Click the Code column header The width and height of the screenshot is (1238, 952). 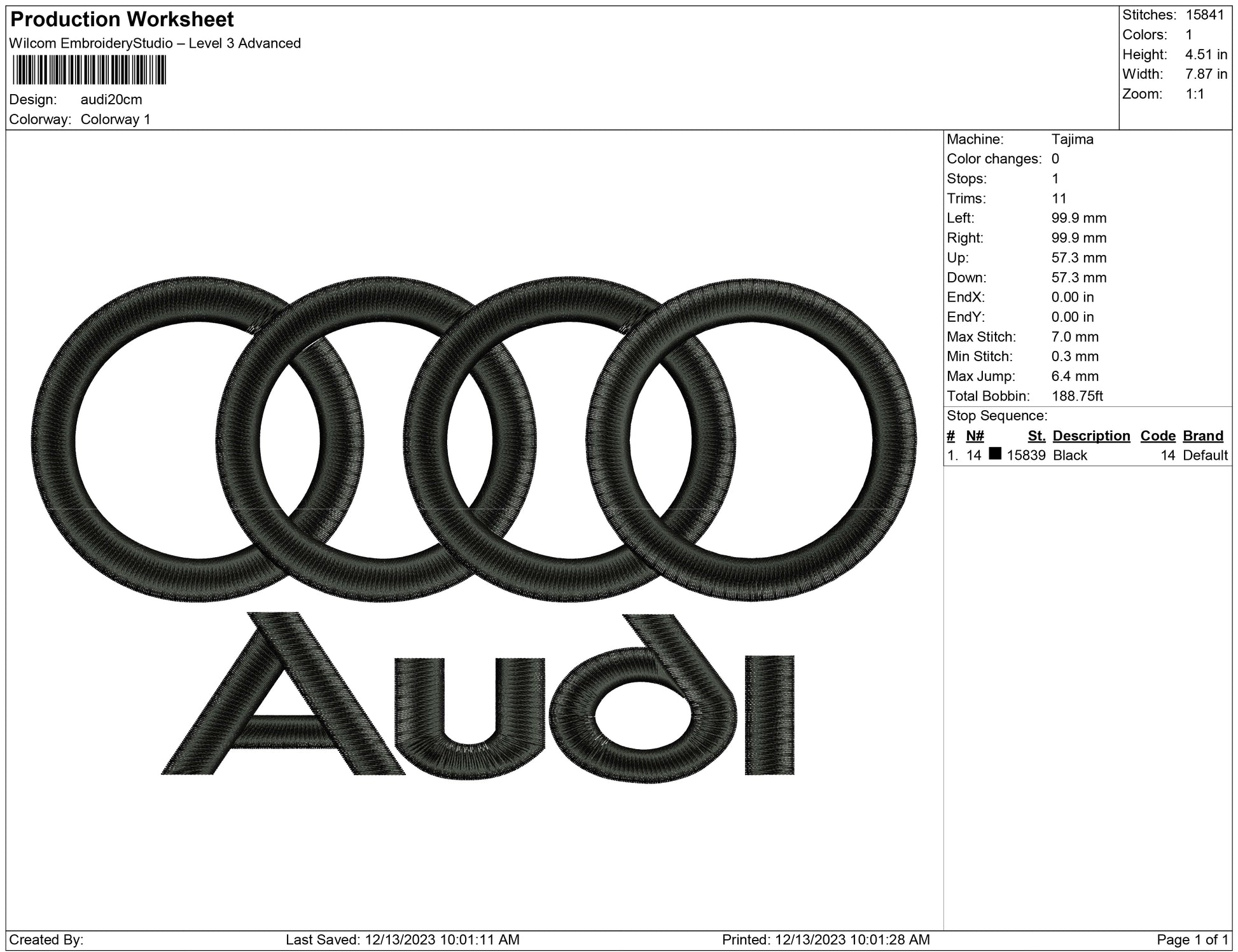point(1158,436)
